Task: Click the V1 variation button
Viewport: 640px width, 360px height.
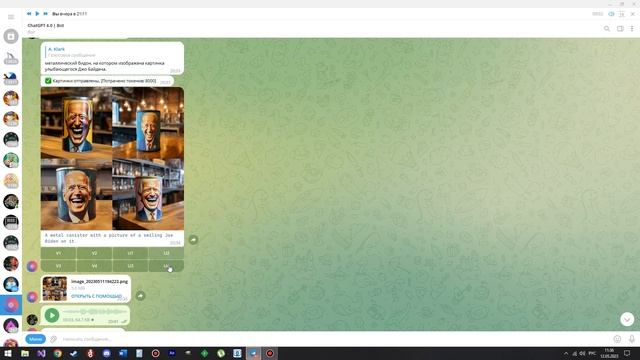Action: (x=58, y=253)
